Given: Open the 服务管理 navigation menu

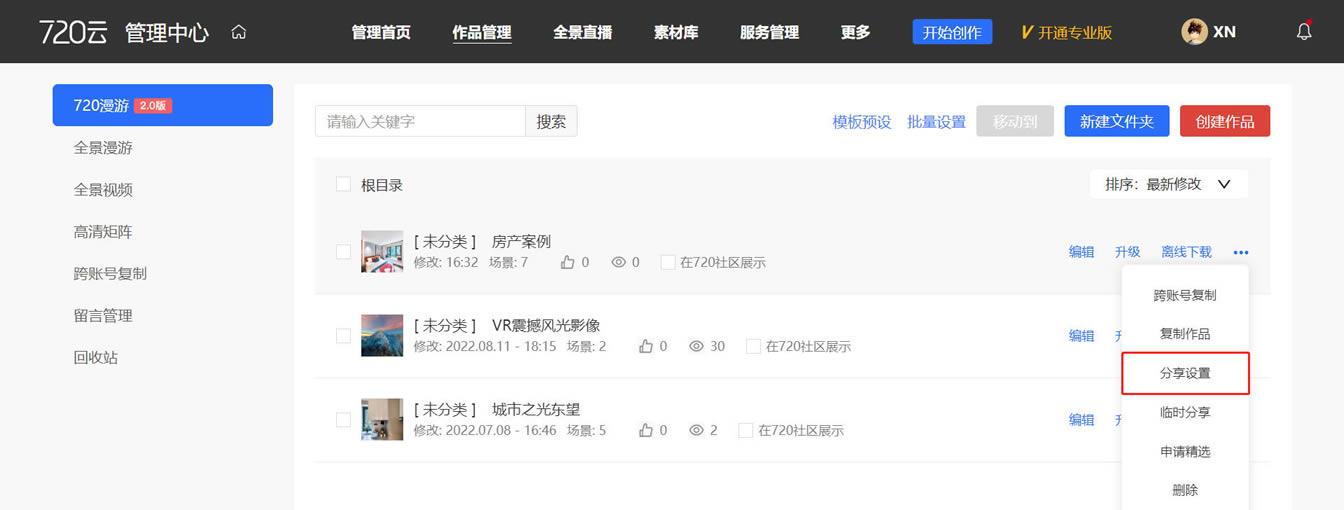Looking at the screenshot, I should pos(769,32).
